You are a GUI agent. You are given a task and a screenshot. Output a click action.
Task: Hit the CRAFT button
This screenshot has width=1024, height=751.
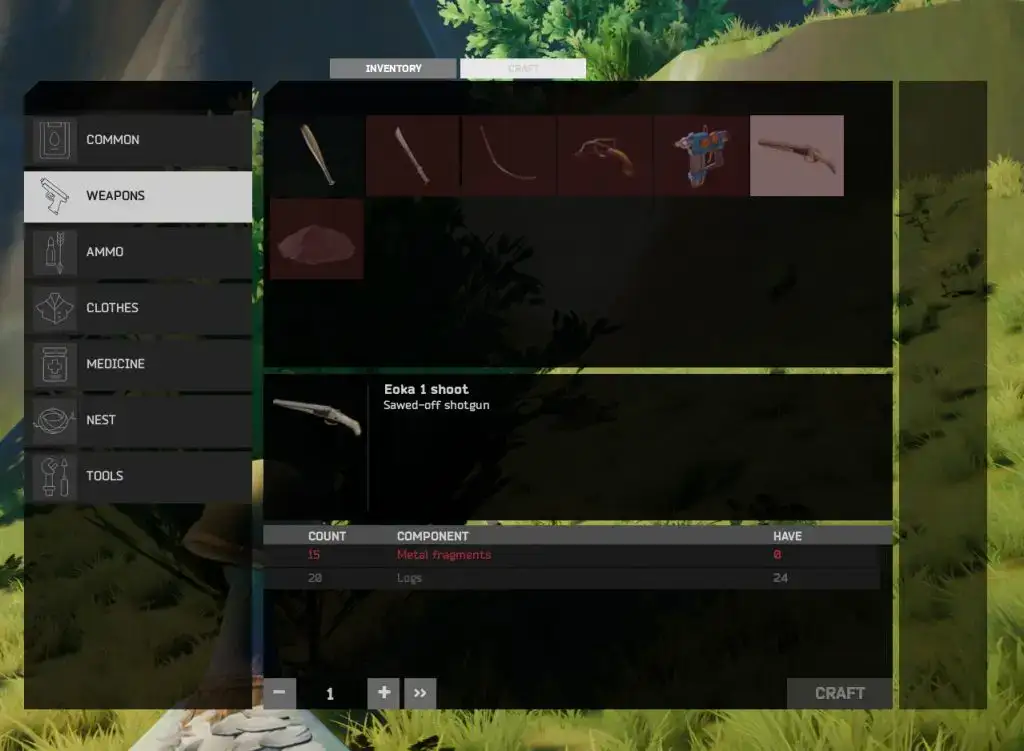tap(840, 694)
